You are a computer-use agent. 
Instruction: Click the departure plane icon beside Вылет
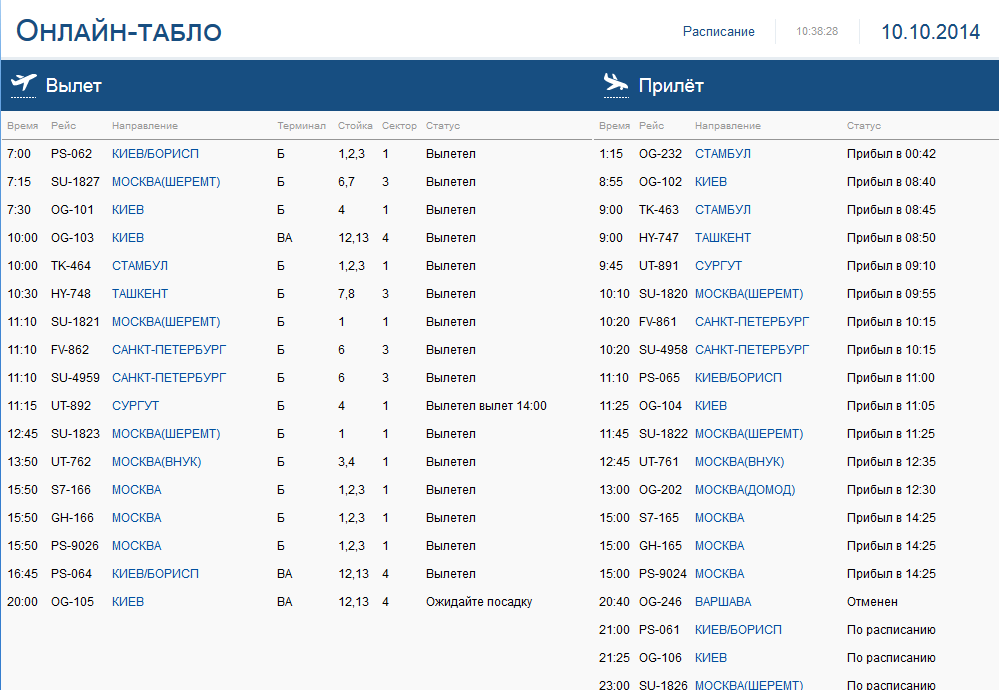point(23,84)
